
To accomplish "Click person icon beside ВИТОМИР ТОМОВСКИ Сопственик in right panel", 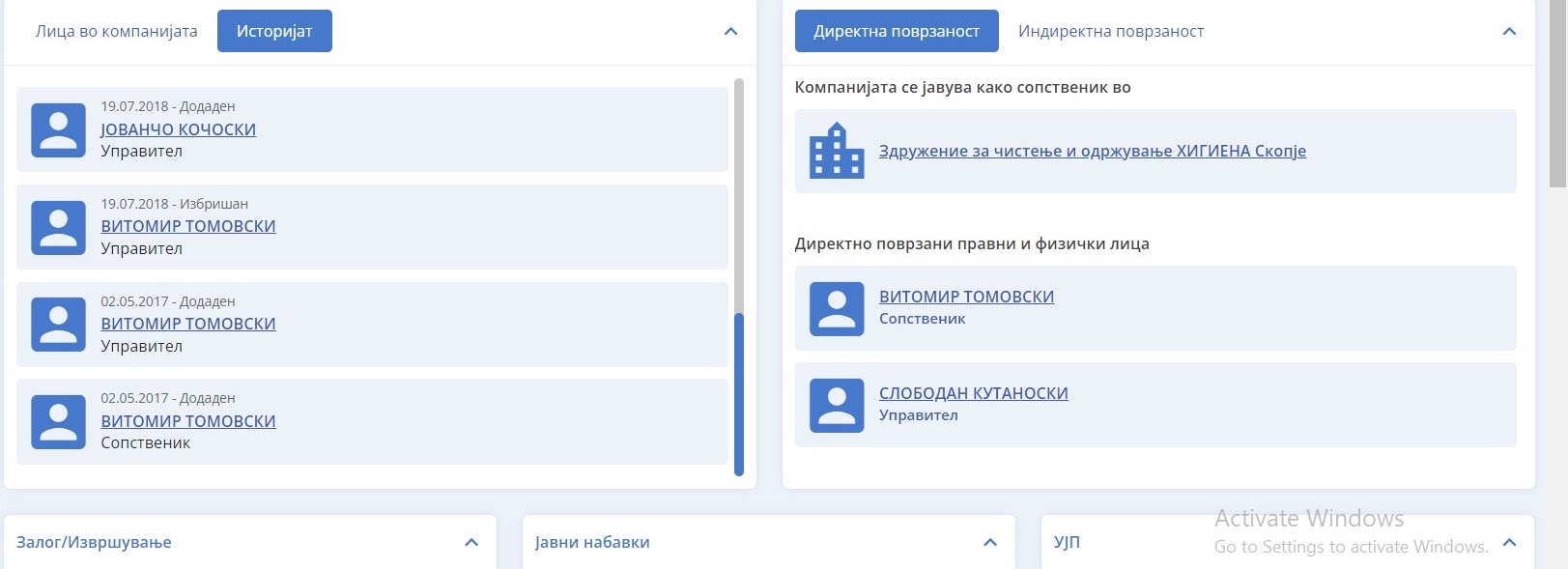I will click(x=836, y=308).
